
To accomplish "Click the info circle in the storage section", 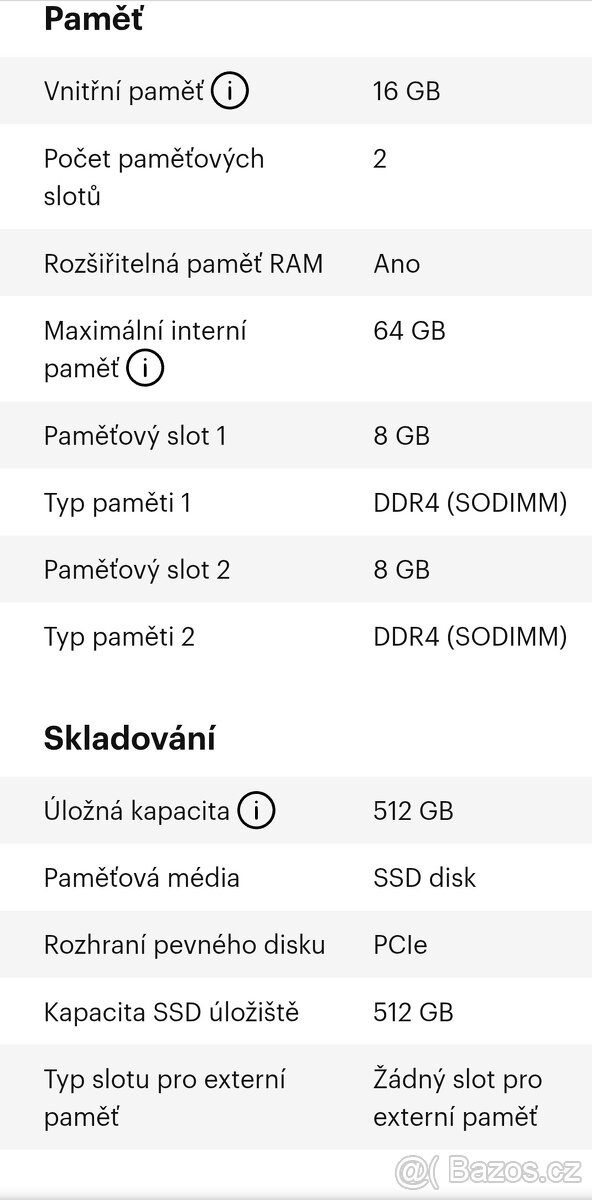I will (257, 810).
